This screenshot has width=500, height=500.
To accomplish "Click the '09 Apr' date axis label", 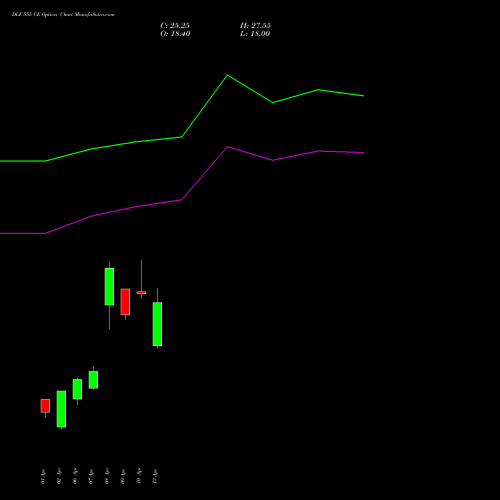I will (123, 476).
